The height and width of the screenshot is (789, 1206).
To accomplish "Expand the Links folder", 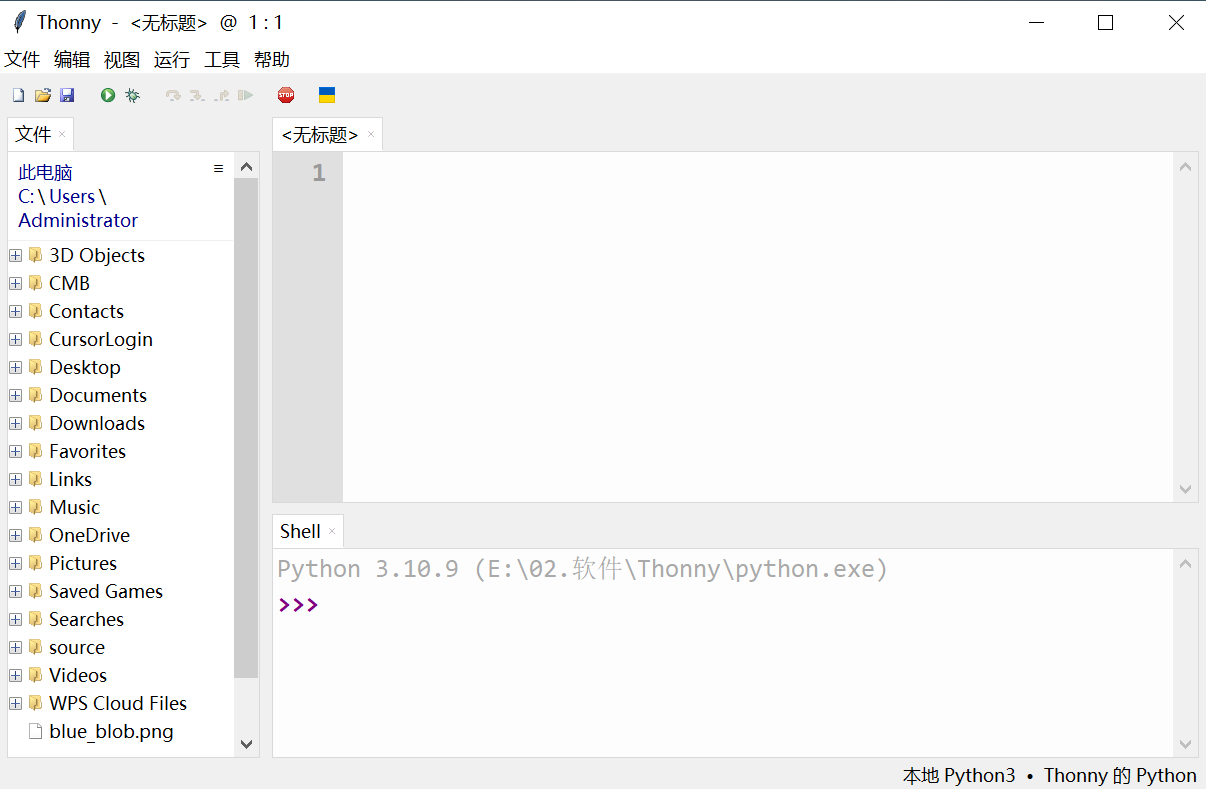I will 15,479.
